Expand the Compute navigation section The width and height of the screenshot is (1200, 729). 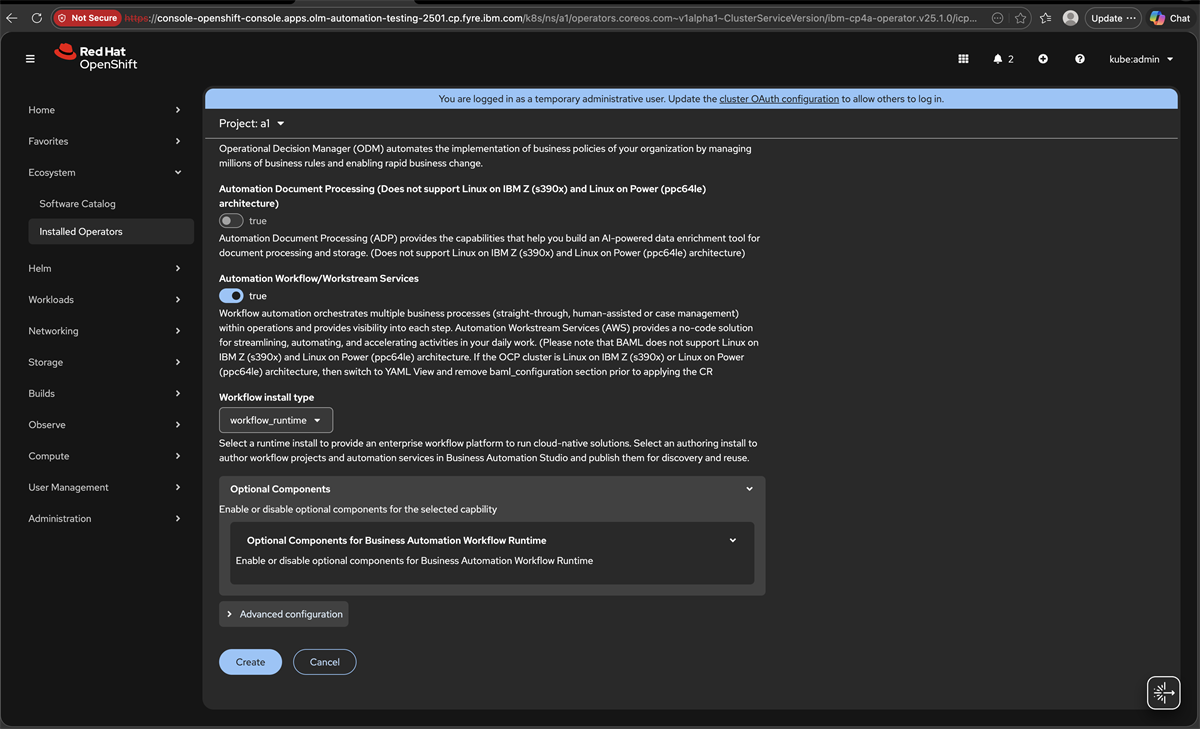click(105, 456)
